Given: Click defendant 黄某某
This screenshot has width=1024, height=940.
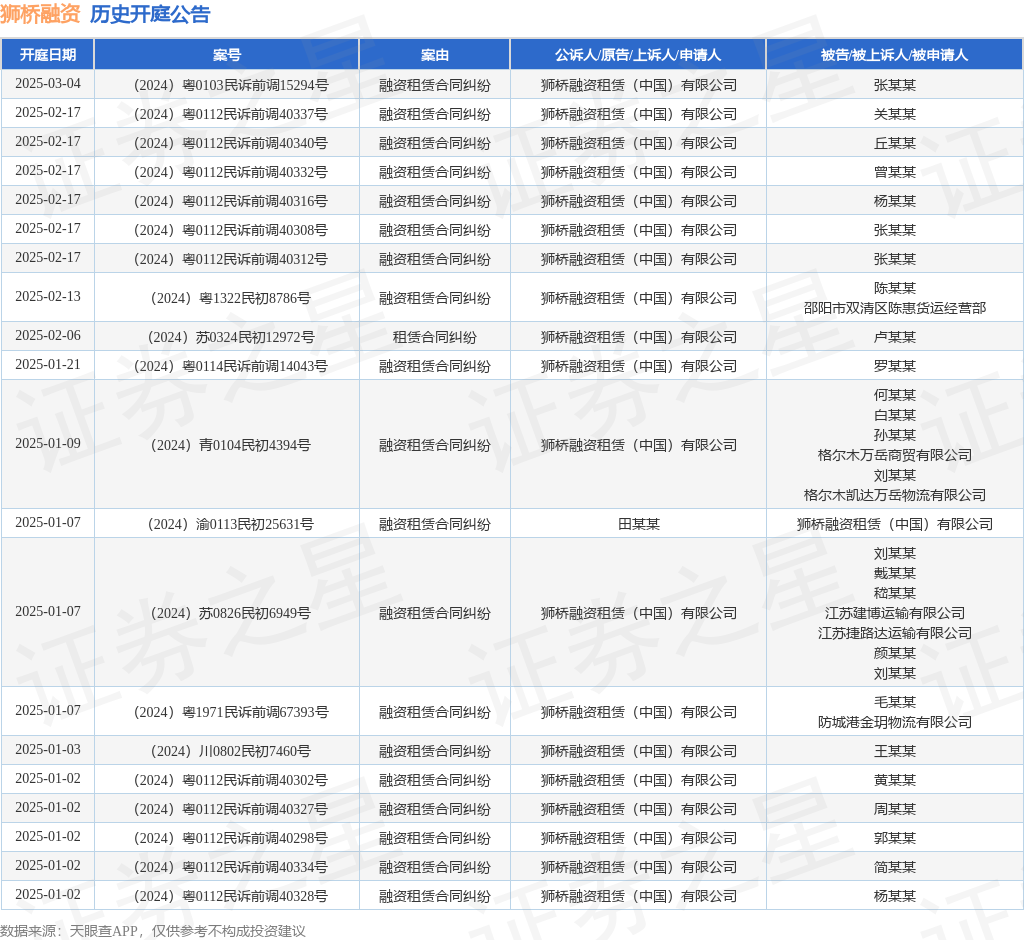Looking at the screenshot, I should click(x=895, y=781).
